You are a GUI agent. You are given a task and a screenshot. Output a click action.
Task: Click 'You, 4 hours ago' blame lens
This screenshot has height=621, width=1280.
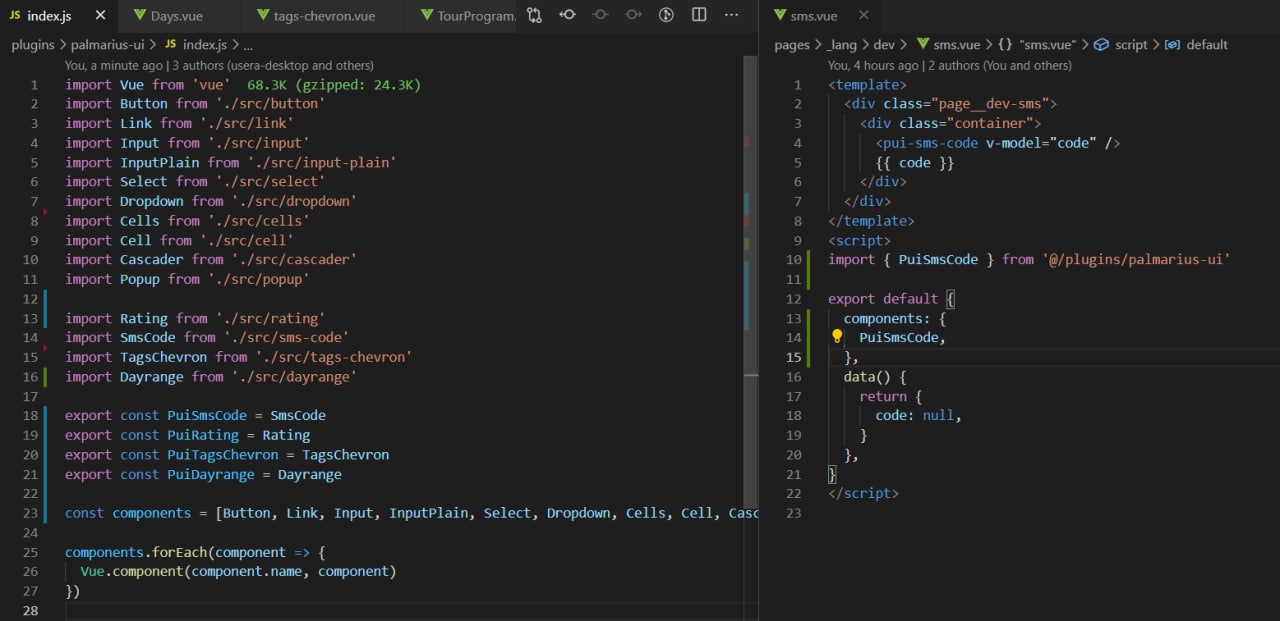click(x=873, y=65)
